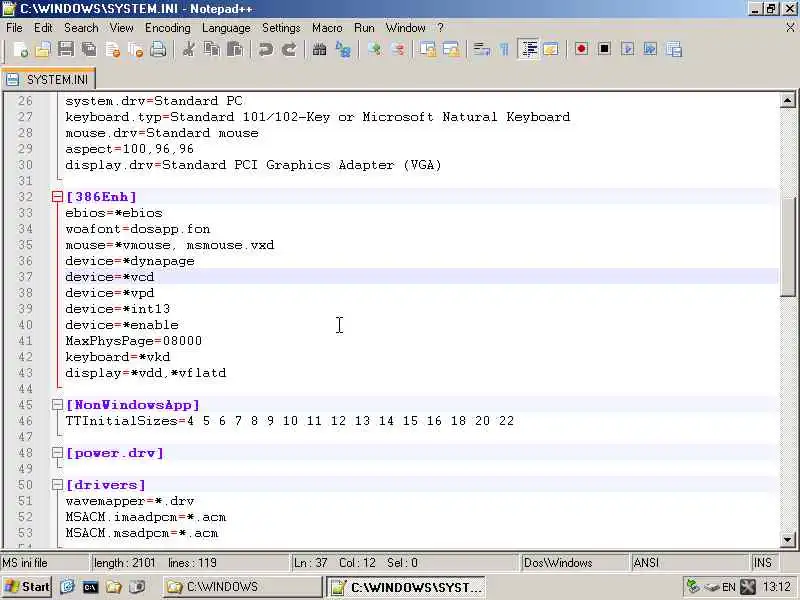Viewport: 800px width, 600px height.
Task: Click the Open file toolbar icon
Action: pyautogui.click(x=43, y=49)
